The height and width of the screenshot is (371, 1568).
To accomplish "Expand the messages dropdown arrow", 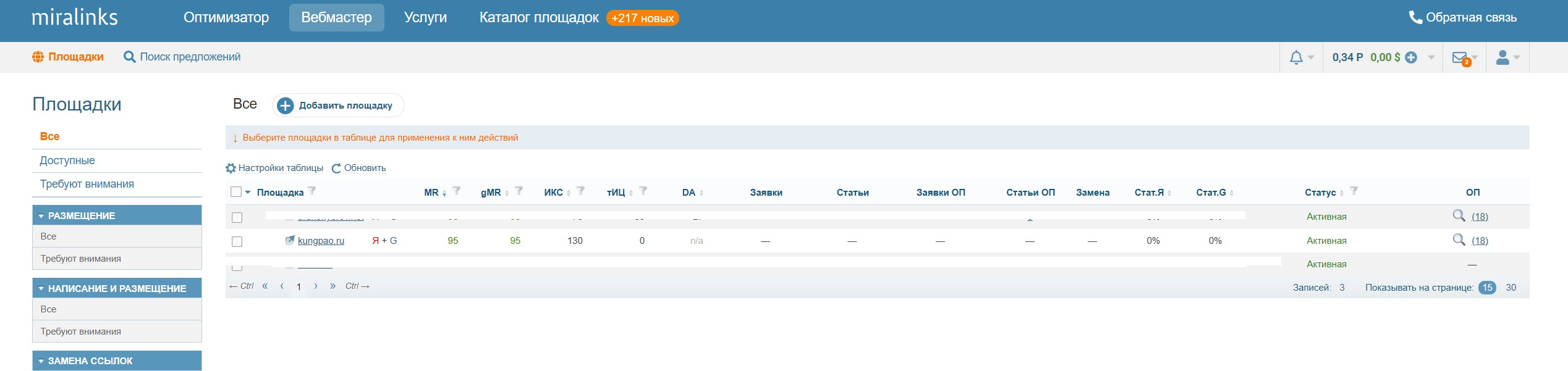I will point(1475,57).
